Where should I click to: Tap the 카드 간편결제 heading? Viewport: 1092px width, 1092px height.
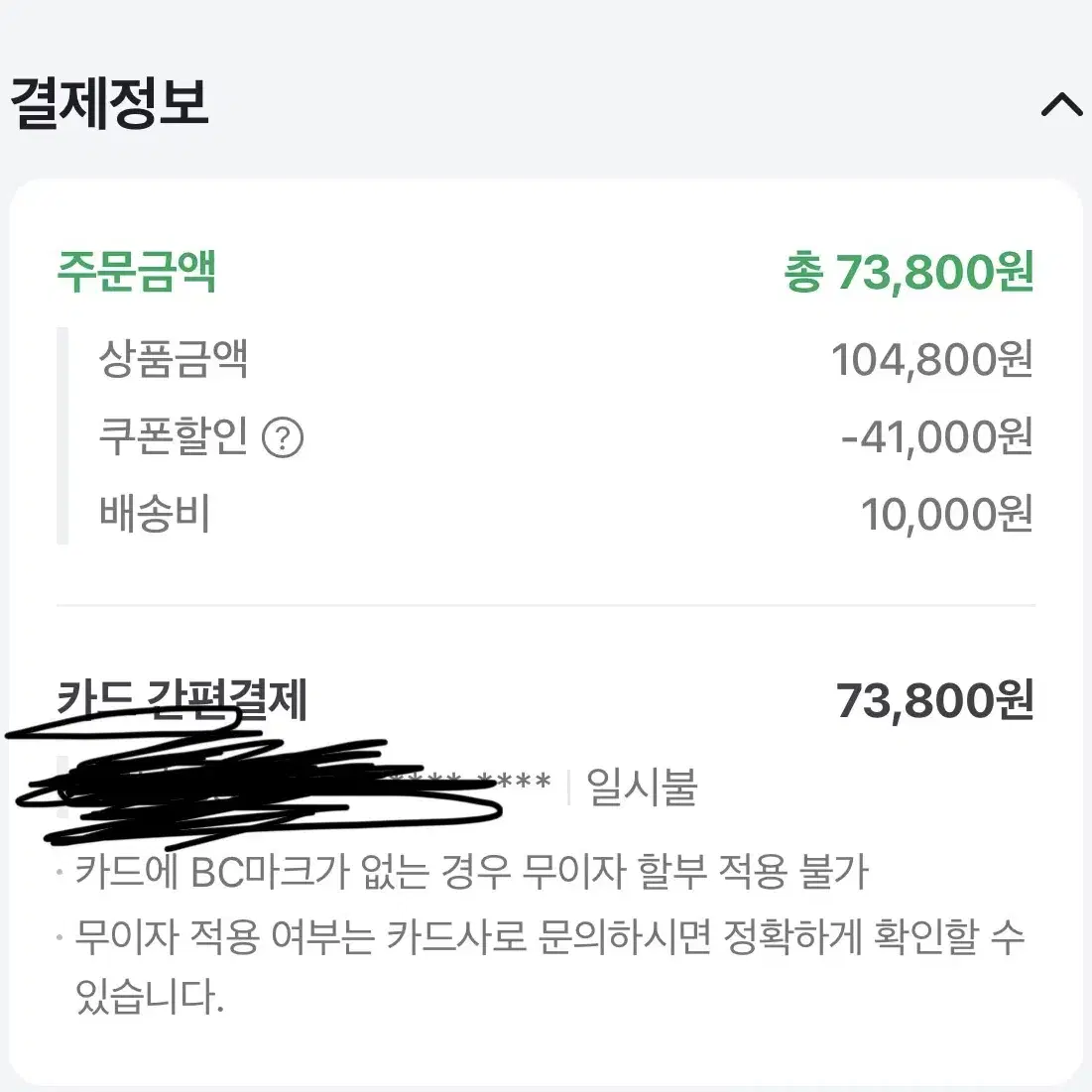click(x=182, y=699)
